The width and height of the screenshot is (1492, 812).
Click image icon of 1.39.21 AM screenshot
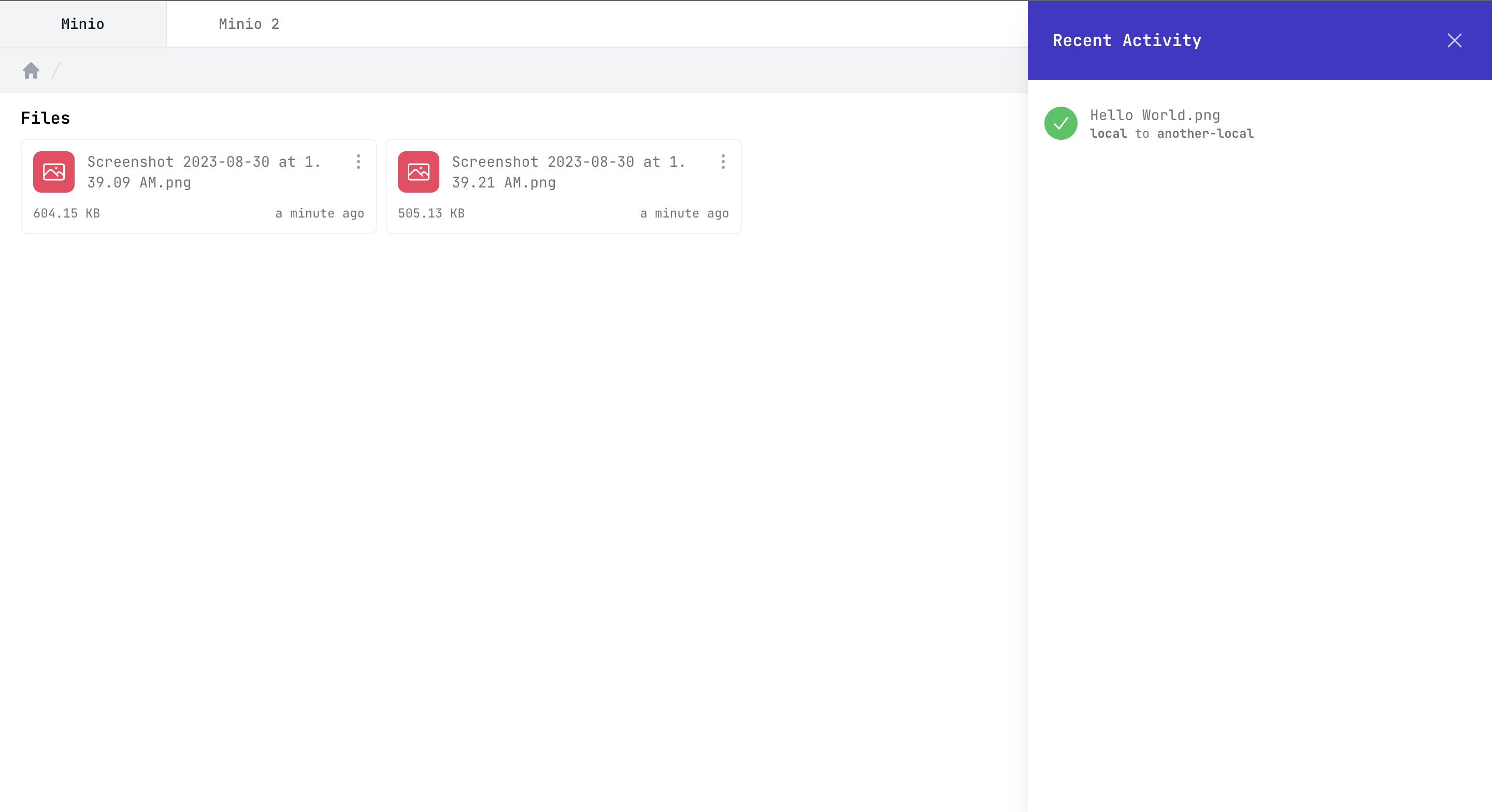[418, 172]
